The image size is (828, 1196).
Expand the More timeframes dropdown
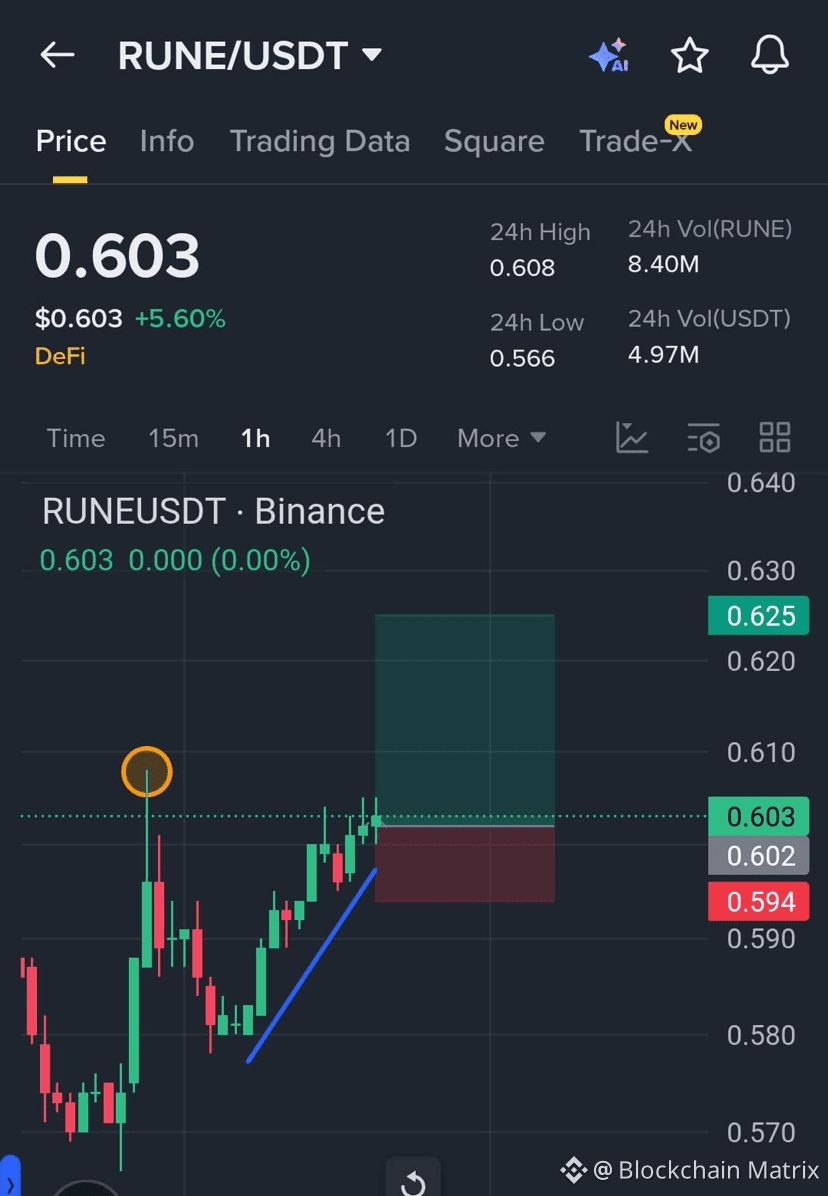[x=500, y=438]
